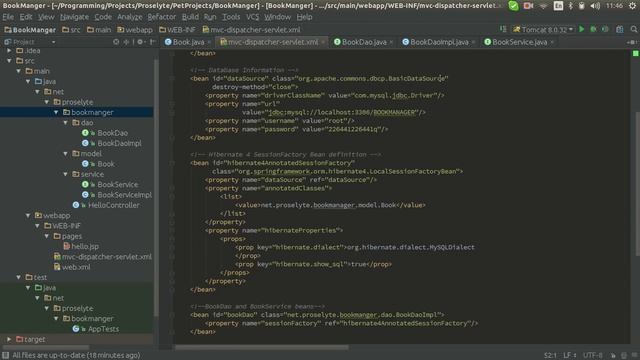Close the BookService.java tab
Viewport: 640px width, 360px height.
click(552, 42)
